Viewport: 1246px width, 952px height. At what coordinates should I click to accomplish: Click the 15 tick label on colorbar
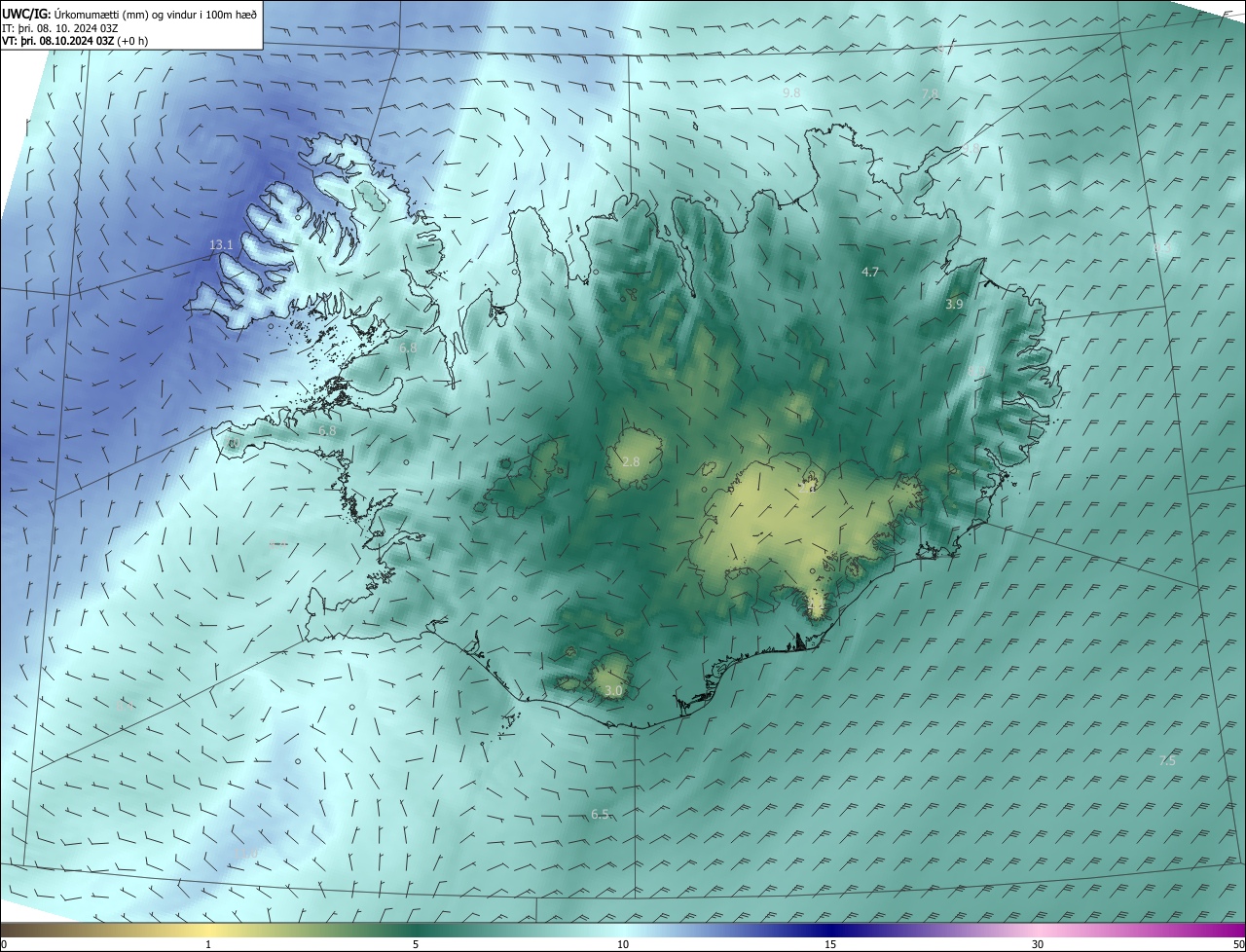830,944
